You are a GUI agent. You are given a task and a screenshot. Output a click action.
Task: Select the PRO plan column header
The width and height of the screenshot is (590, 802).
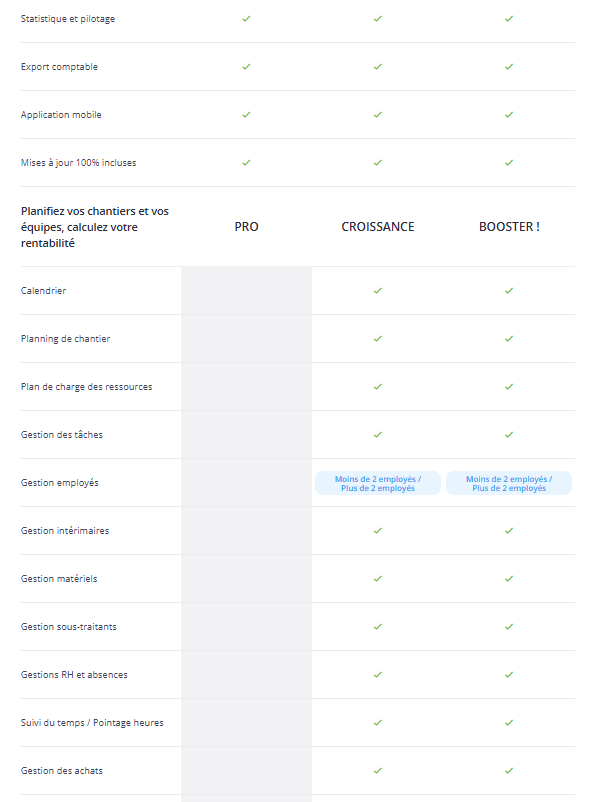pyautogui.click(x=246, y=227)
